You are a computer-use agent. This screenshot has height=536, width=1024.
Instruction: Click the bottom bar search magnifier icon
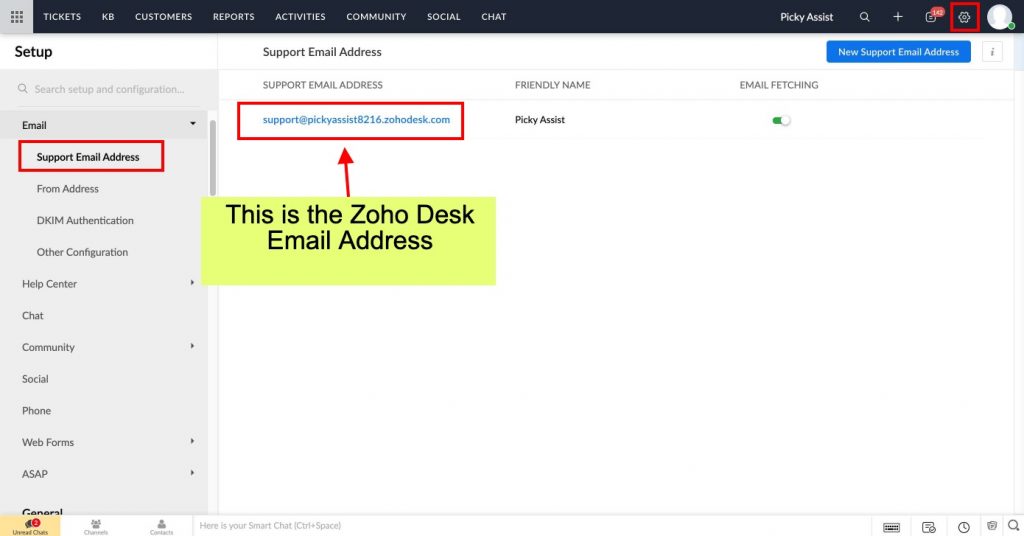pos(1013,525)
